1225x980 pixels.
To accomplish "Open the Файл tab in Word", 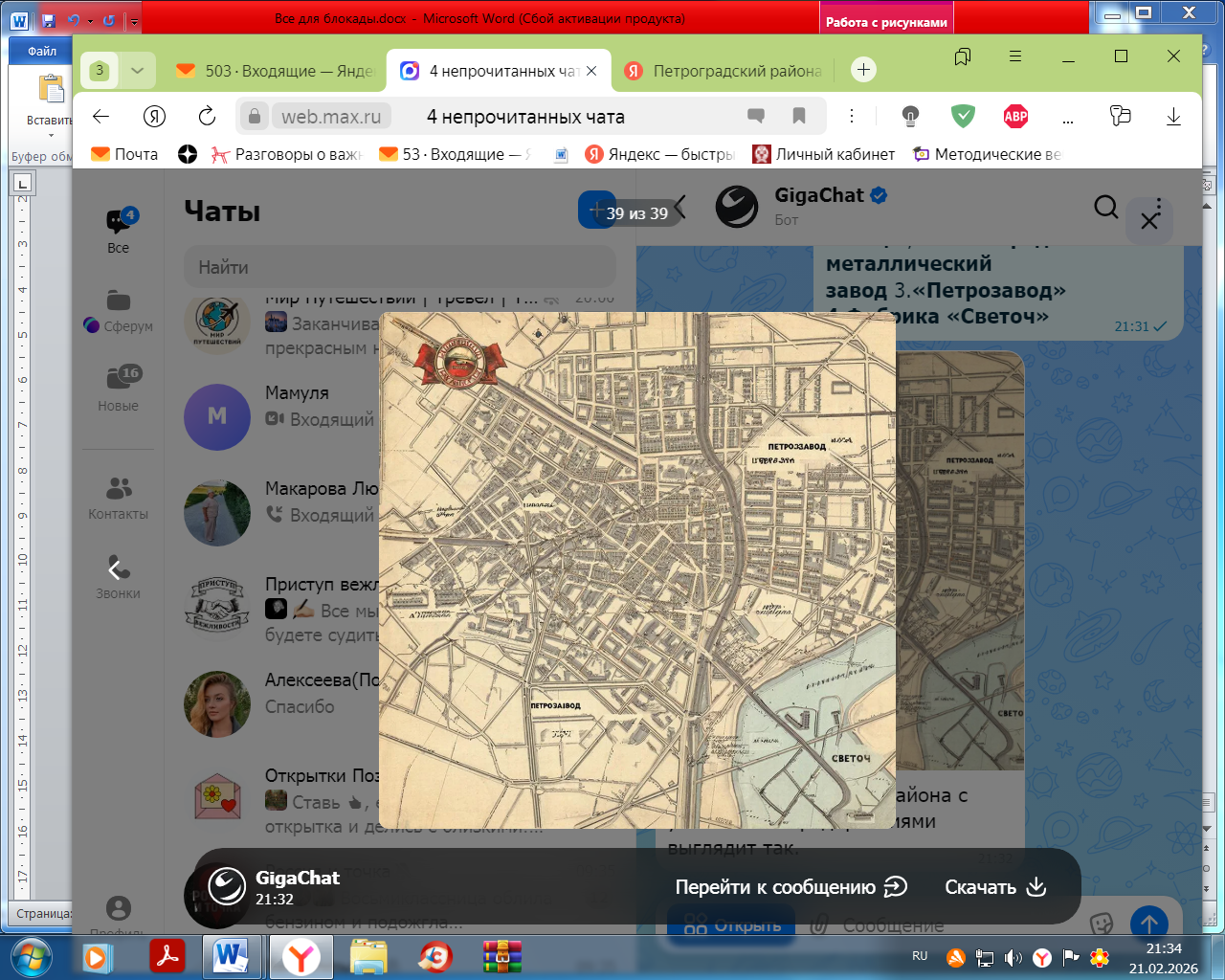I will pyautogui.click(x=41, y=51).
